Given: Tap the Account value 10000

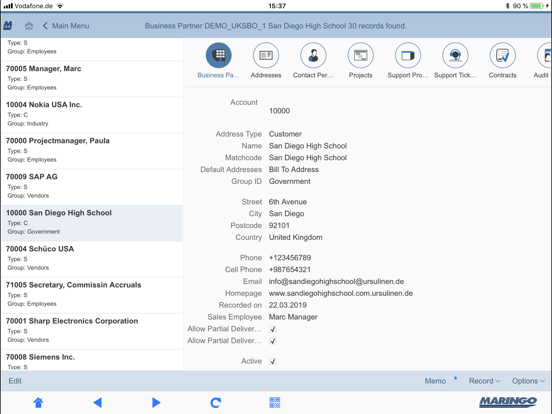Looking at the screenshot, I should tap(280, 111).
